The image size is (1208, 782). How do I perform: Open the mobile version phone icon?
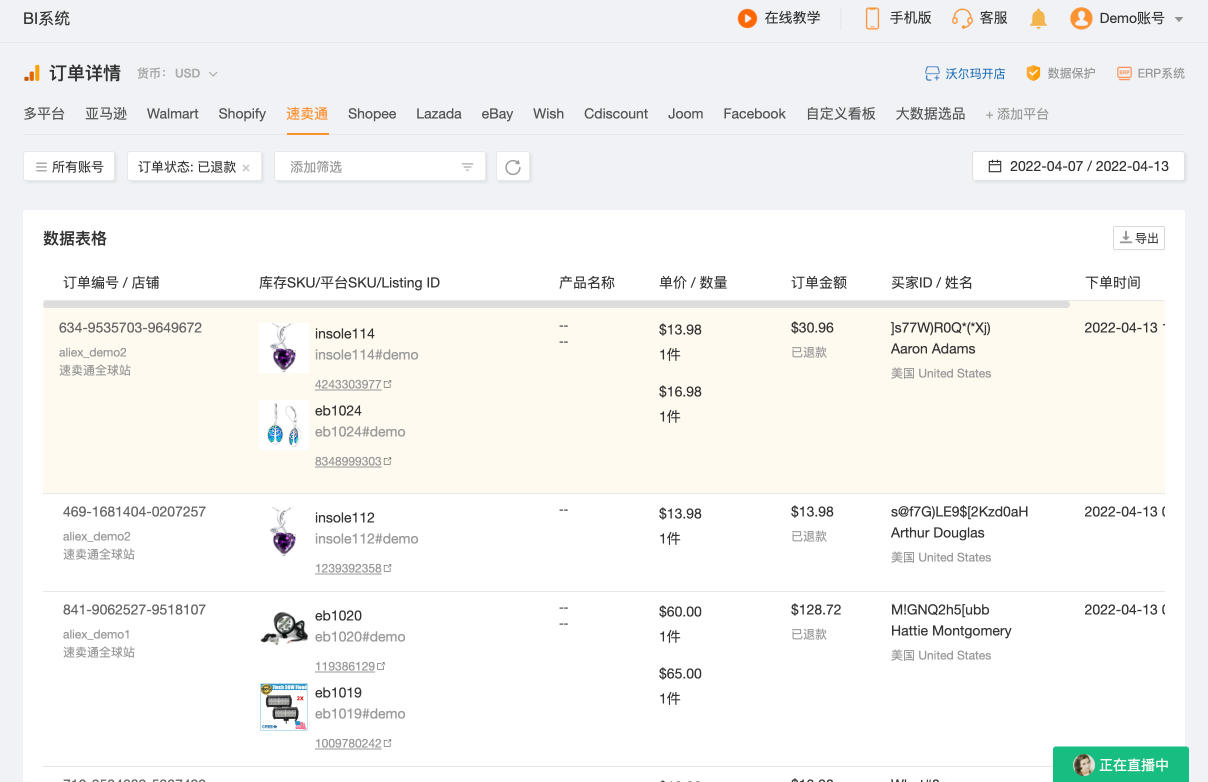872,18
